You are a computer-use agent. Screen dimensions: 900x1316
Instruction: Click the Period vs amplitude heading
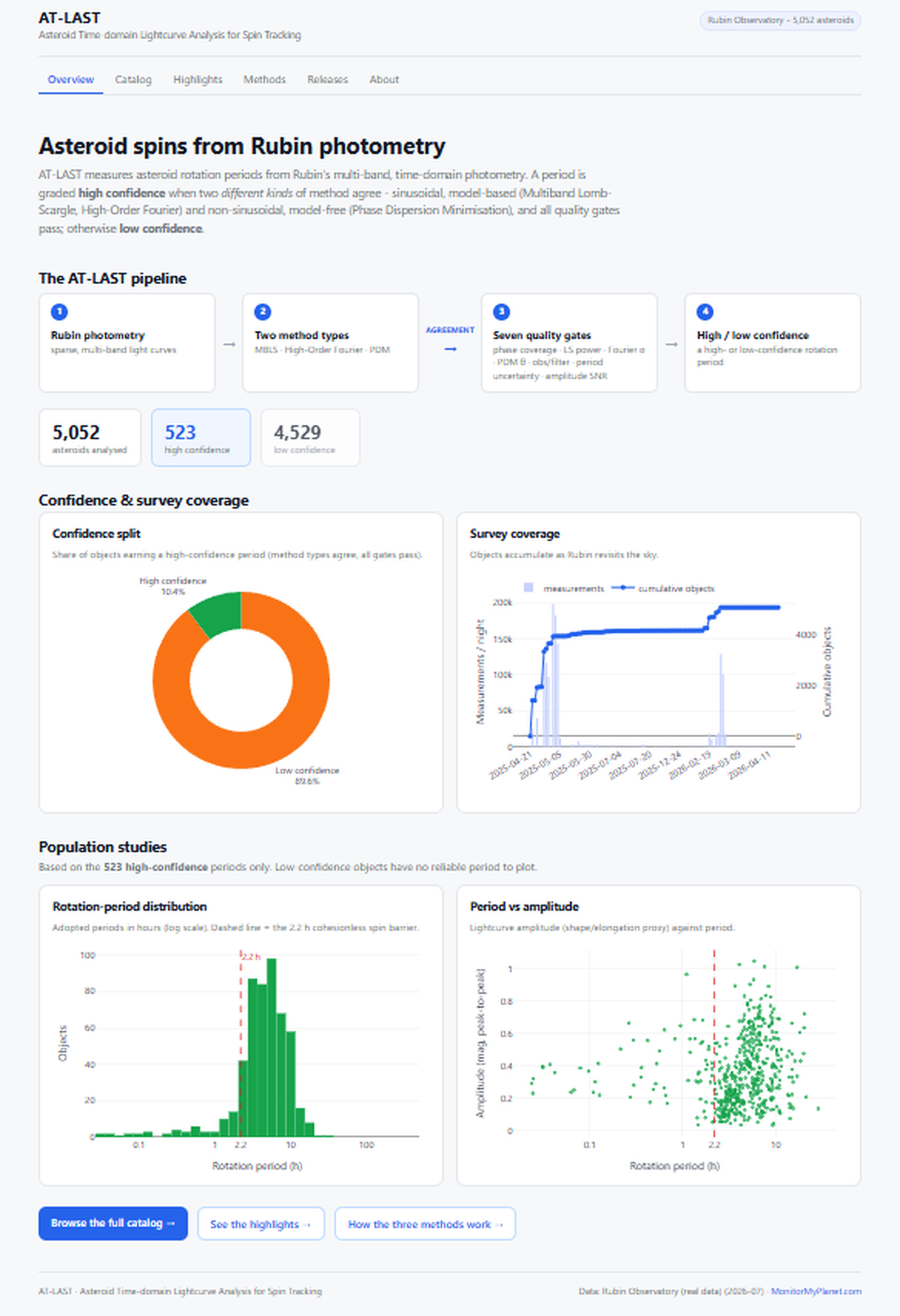pos(524,906)
